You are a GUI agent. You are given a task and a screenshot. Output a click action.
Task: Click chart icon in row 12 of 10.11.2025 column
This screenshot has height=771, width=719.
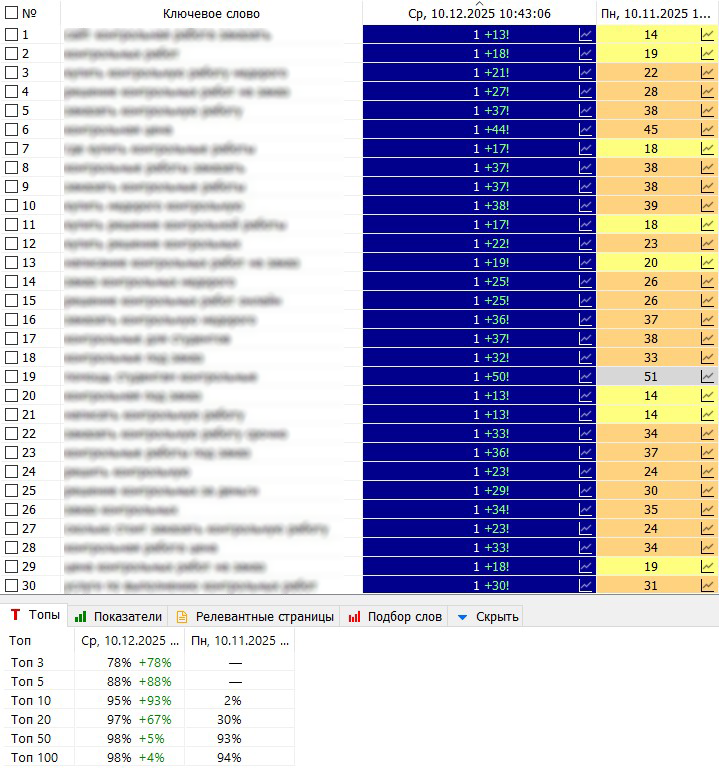coord(708,244)
